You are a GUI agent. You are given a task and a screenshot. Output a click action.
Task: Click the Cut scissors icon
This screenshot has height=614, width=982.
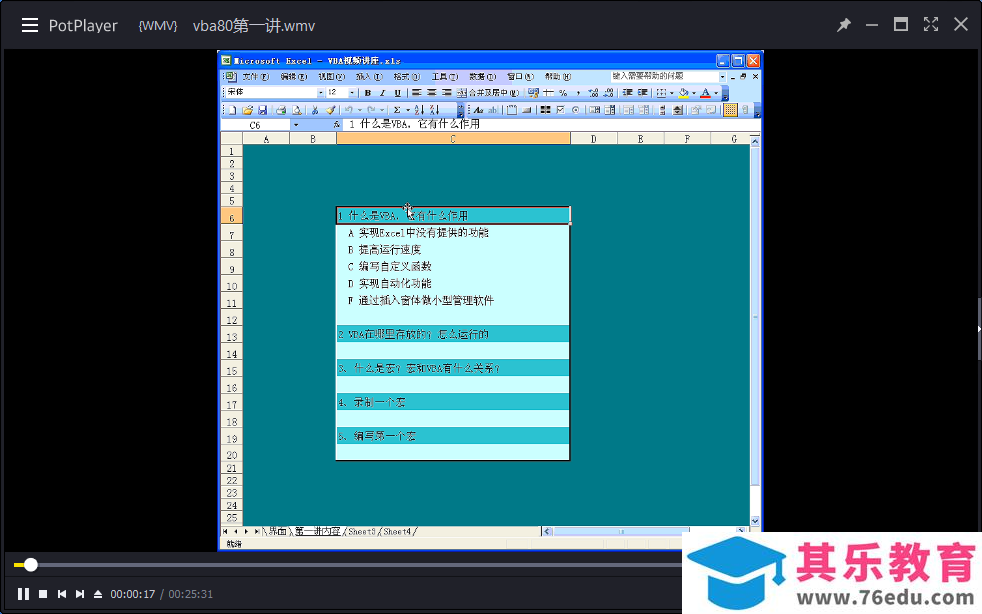pyautogui.click(x=315, y=110)
